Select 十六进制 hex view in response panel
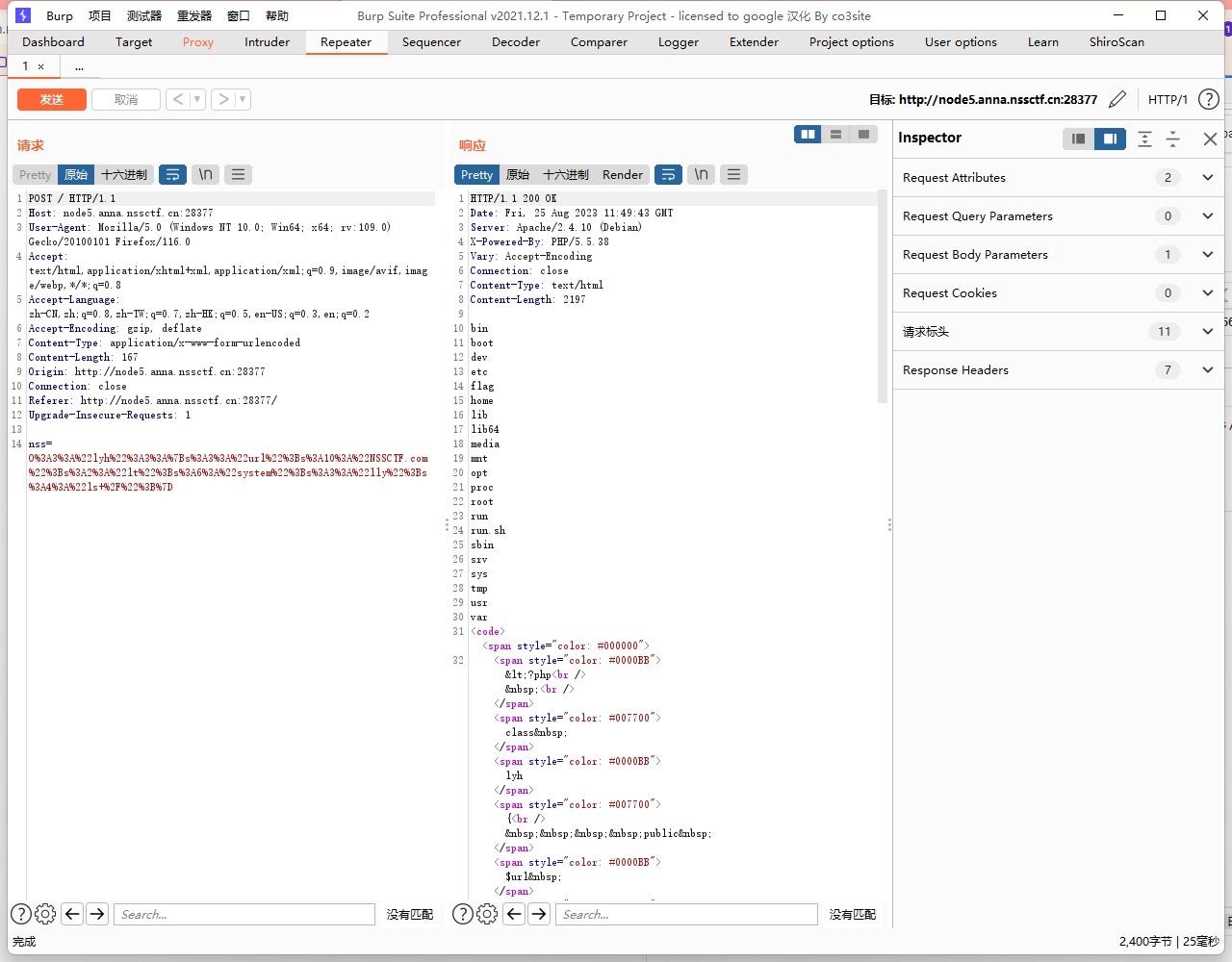Image resolution: width=1232 pixels, height=962 pixels. 566,174
